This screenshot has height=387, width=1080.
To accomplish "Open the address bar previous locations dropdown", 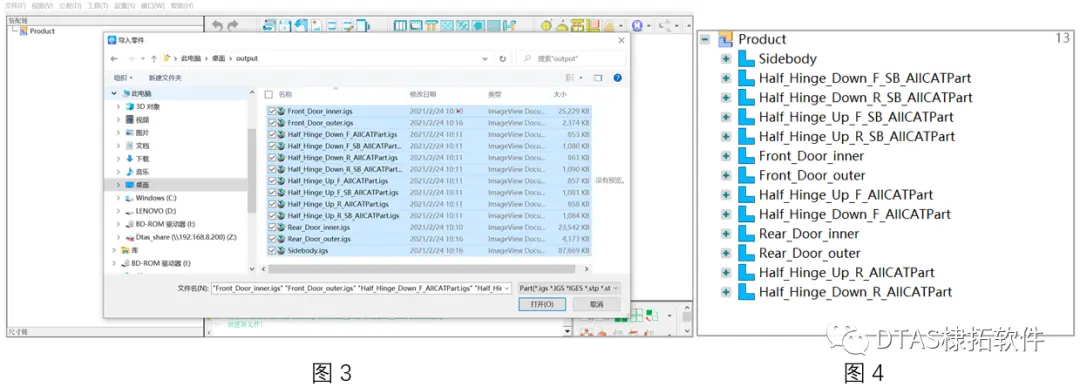I will [486, 59].
